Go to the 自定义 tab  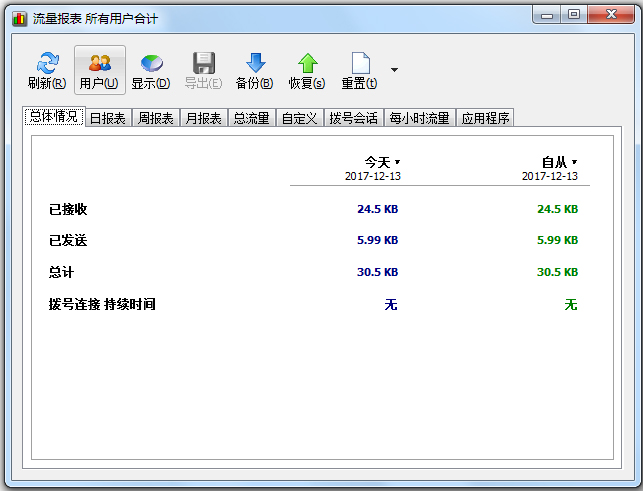pos(299,118)
